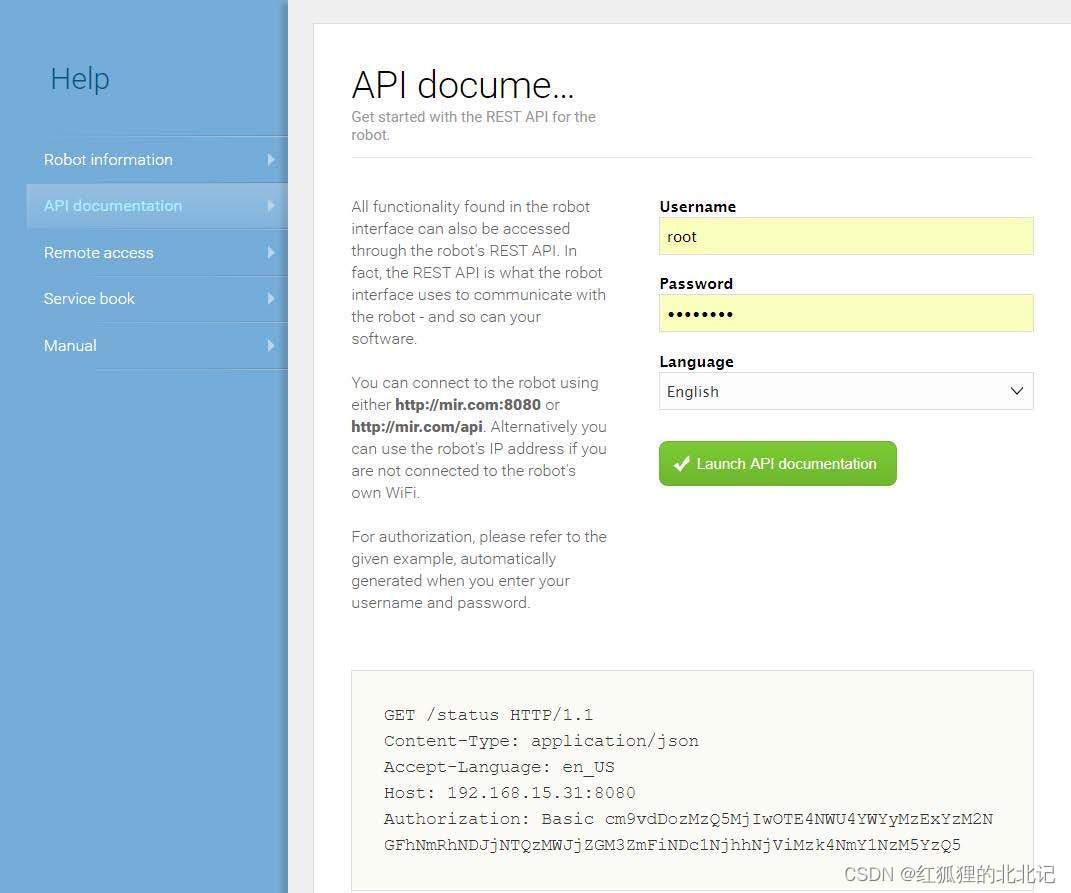This screenshot has height=893, width=1071.
Task: Click the Password label
Action: tap(696, 284)
